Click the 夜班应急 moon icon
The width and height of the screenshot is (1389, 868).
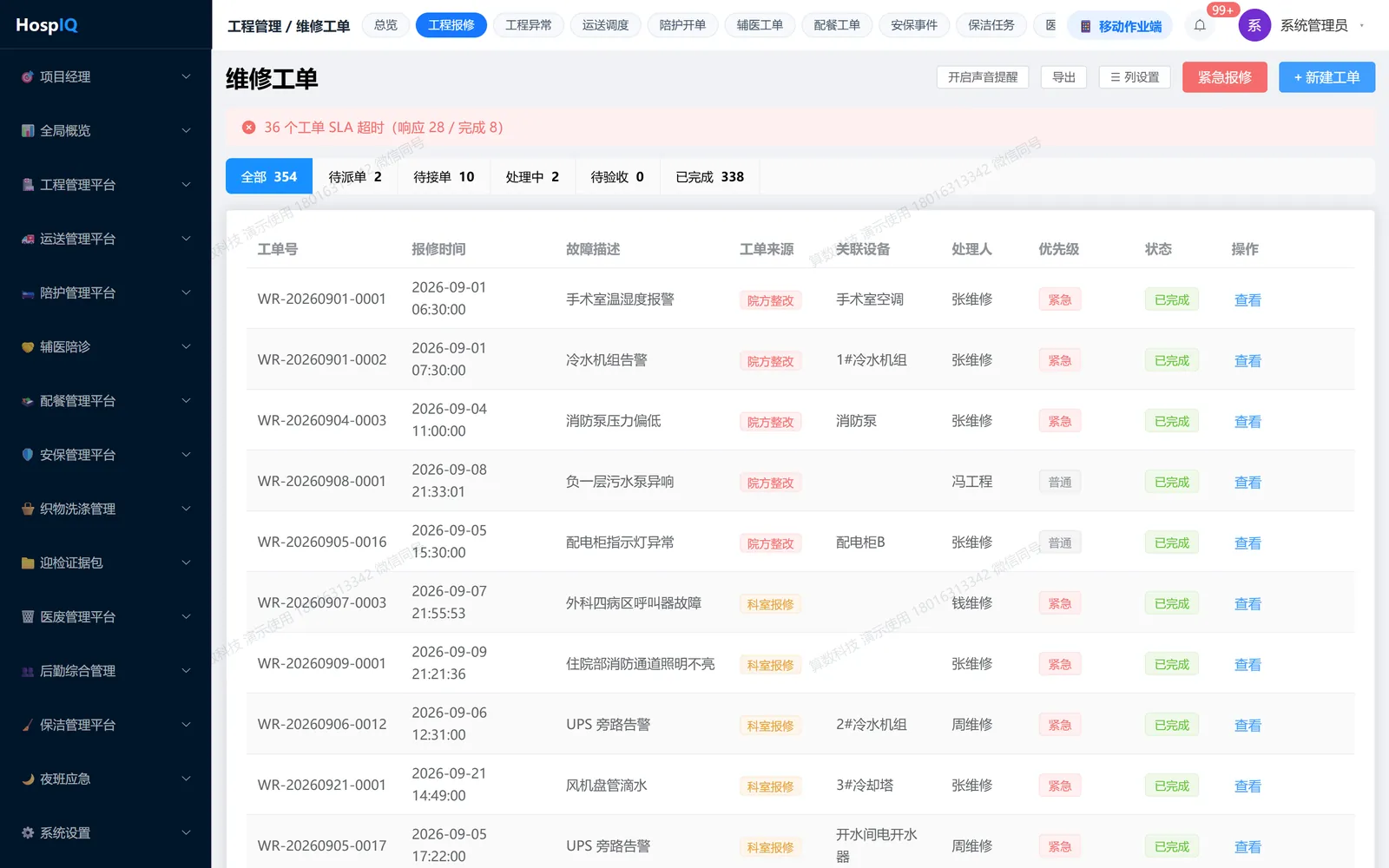28,779
